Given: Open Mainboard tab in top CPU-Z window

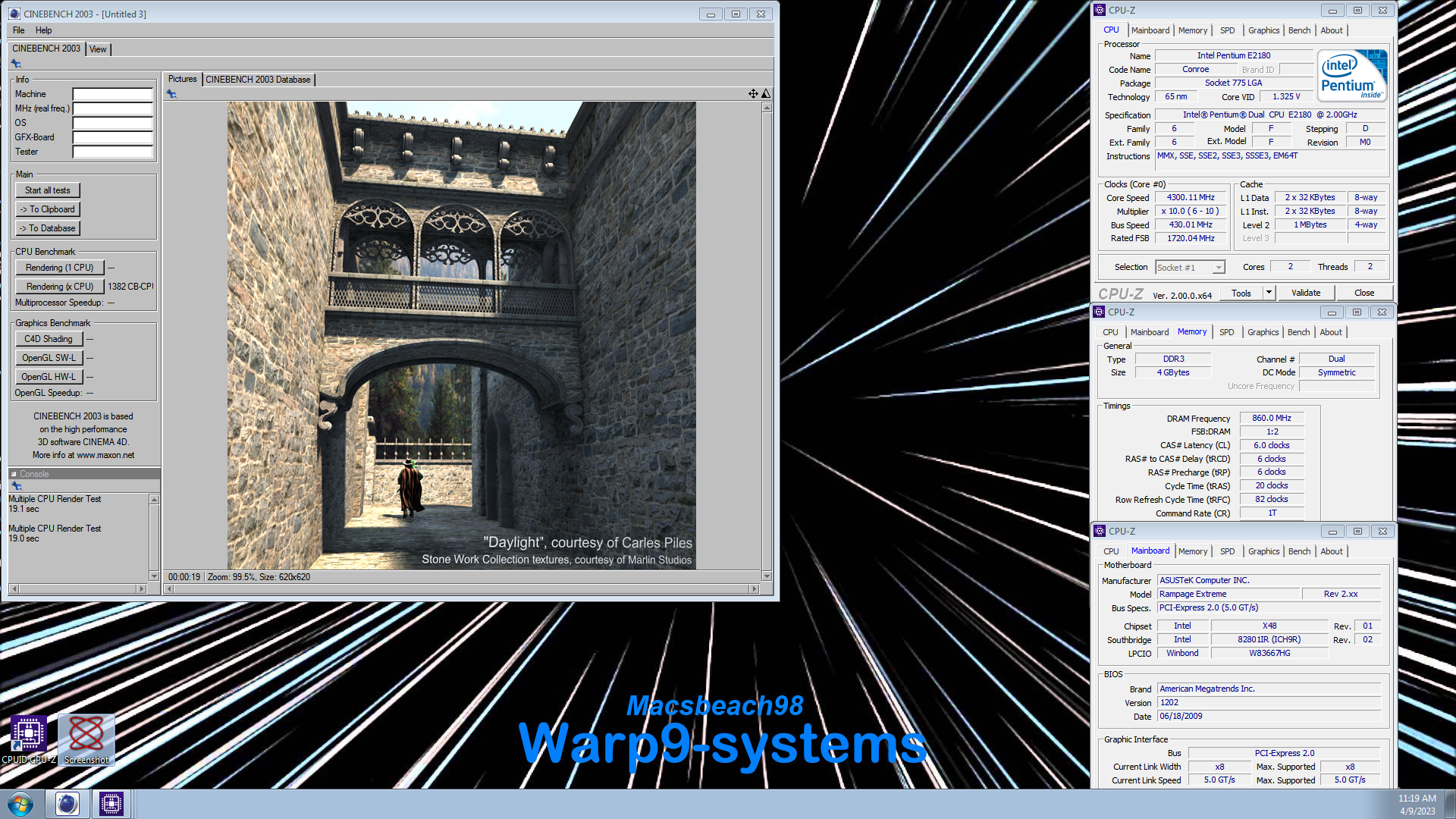Looking at the screenshot, I should pos(1150,30).
